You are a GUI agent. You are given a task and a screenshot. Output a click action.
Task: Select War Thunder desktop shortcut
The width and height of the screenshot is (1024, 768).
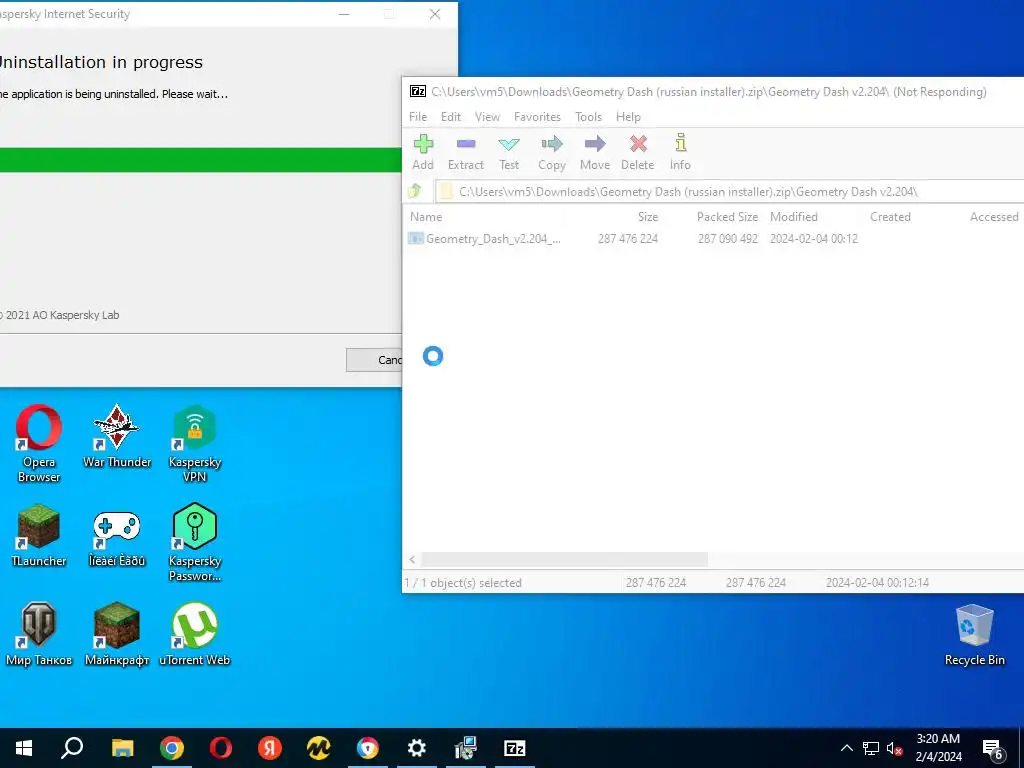pyautogui.click(x=117, y=436)
